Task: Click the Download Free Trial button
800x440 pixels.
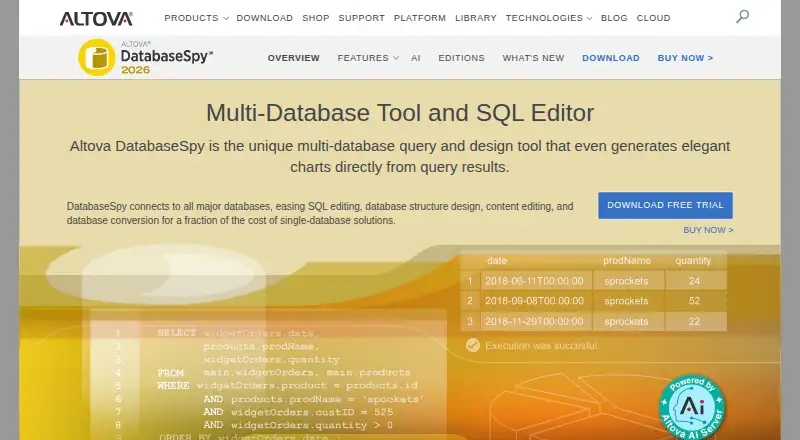Action: (x=665, y=205)
